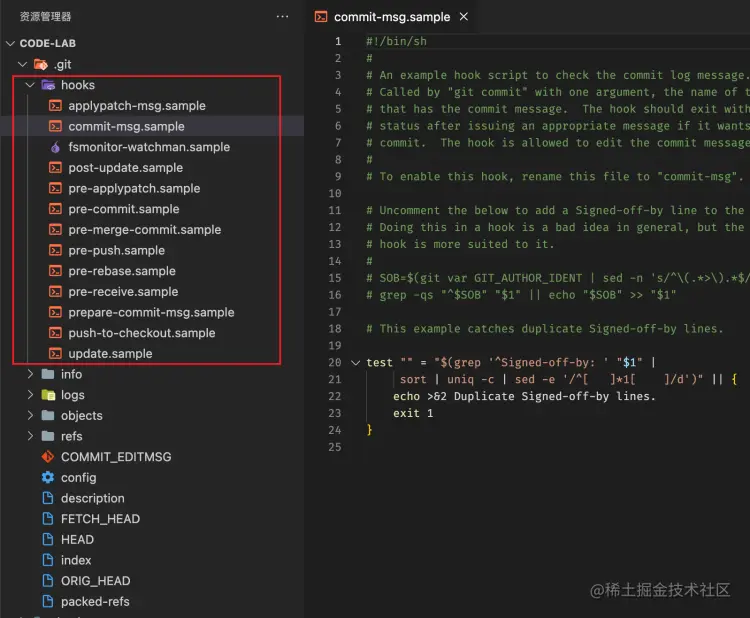Expand the info folder chevron
Image resolution: width=750 pixels, height=618 pixels.
[x=30, y=374]
